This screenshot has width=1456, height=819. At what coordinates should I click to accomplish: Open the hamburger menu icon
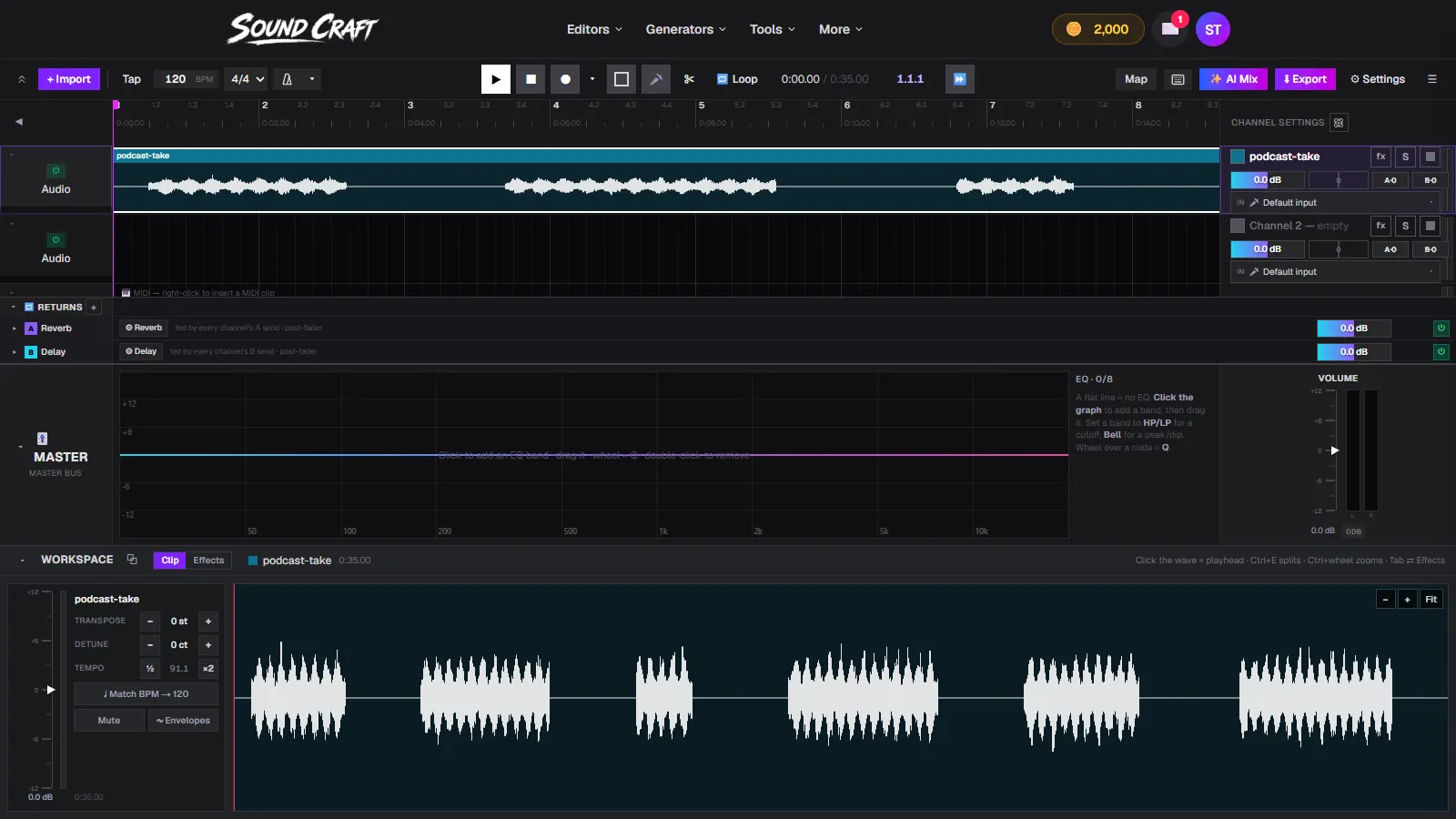(x=1432, y=79)
